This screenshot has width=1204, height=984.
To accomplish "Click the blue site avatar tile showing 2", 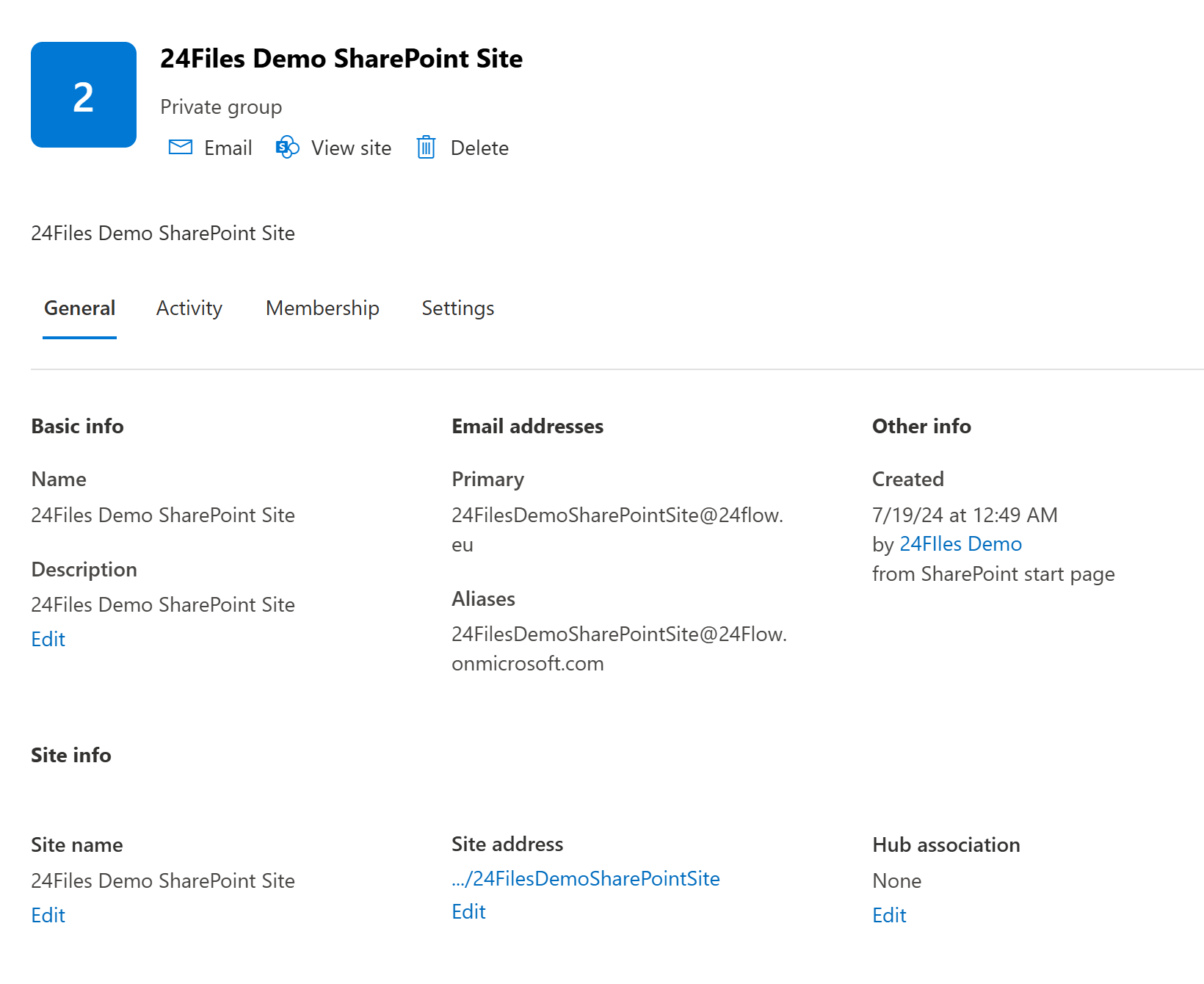I will 84,95.
